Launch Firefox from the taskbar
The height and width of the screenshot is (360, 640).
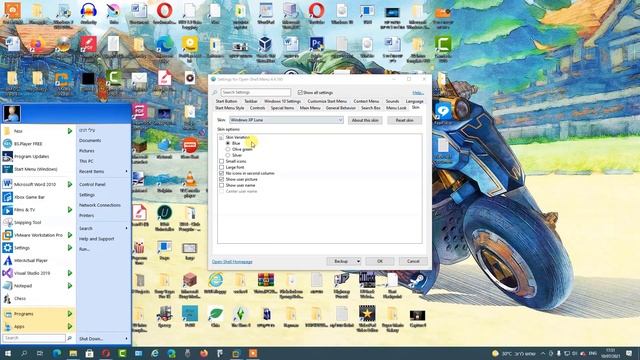pyautogui.click(x=204, y=353)
